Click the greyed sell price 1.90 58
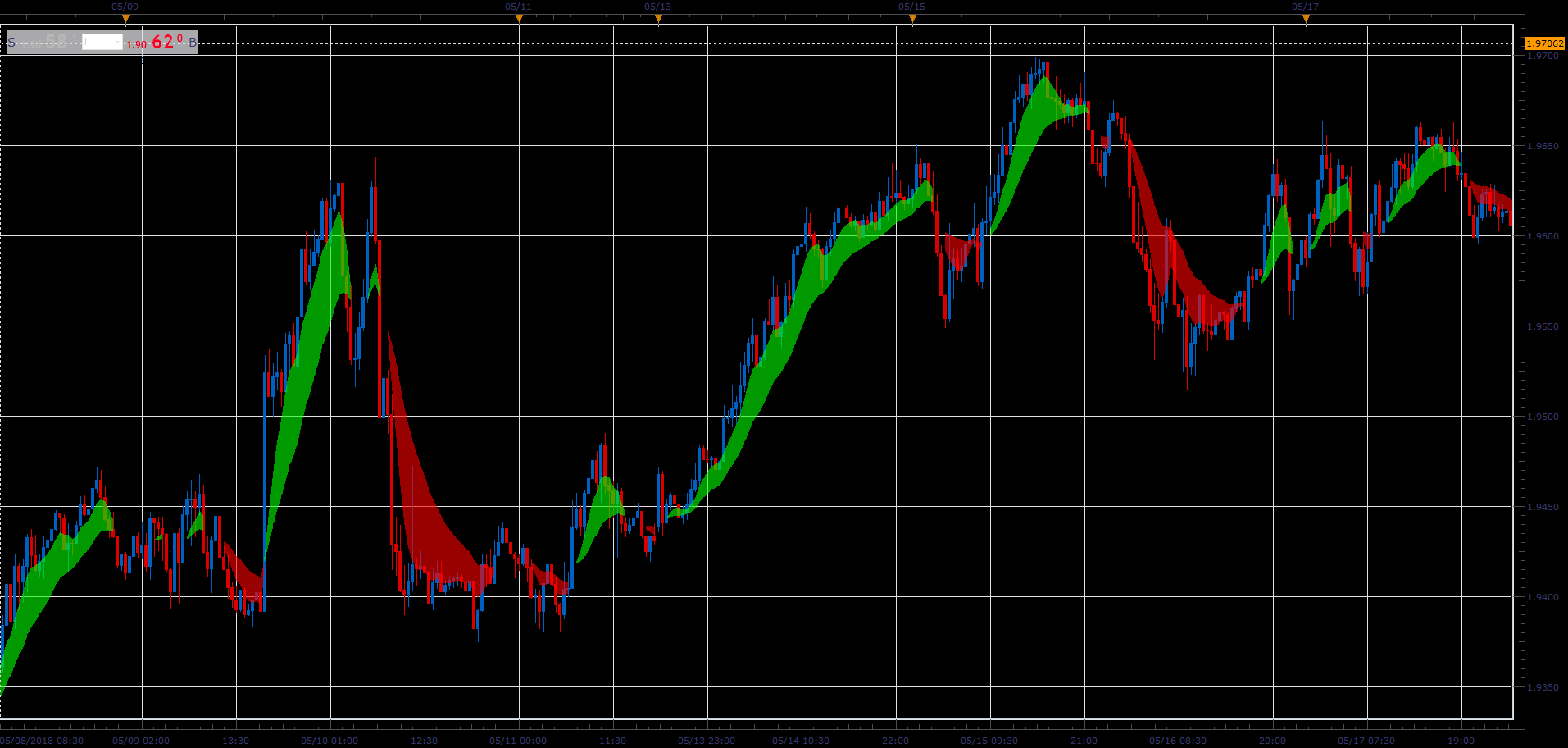The height and width of the screenshot is (748, 1568). click(48, 42)
